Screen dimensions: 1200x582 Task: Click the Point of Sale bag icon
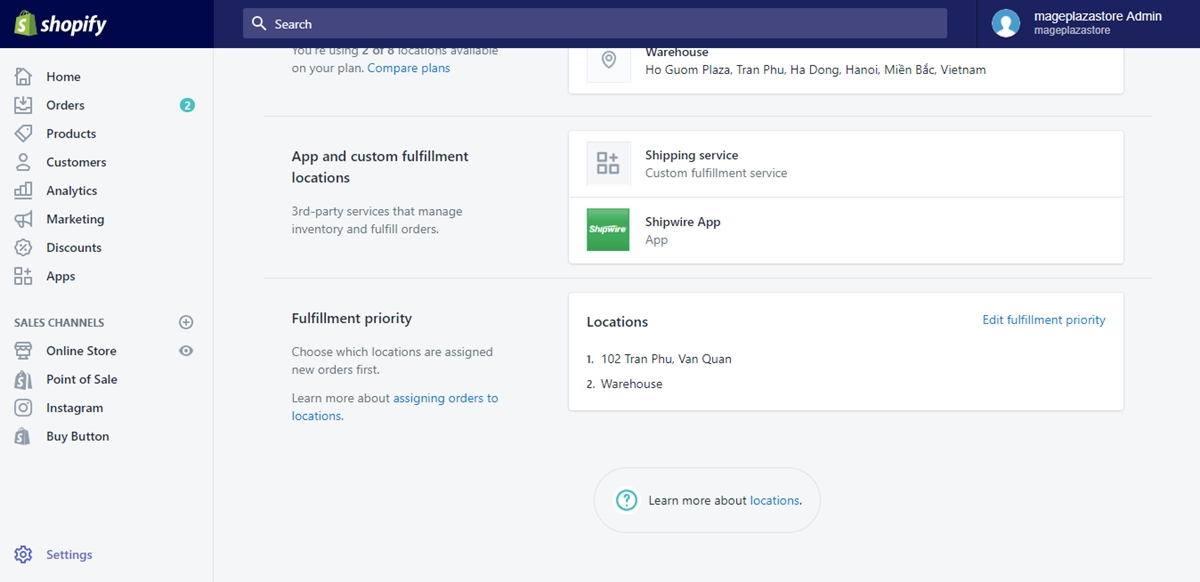tap(23, 380)
